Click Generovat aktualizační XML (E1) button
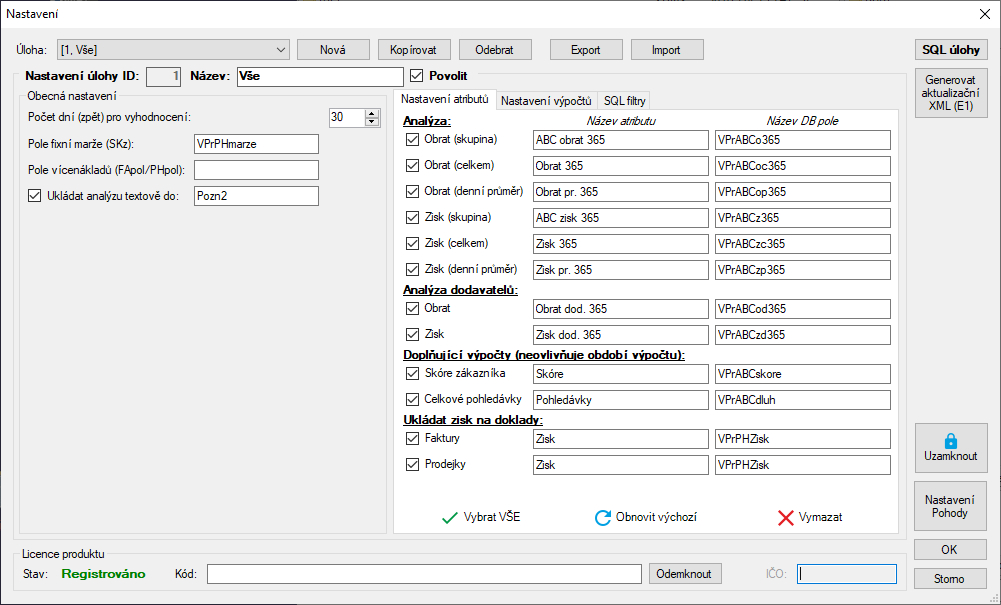Viewport: 1001px width, 605px height. tap(950, 92)
